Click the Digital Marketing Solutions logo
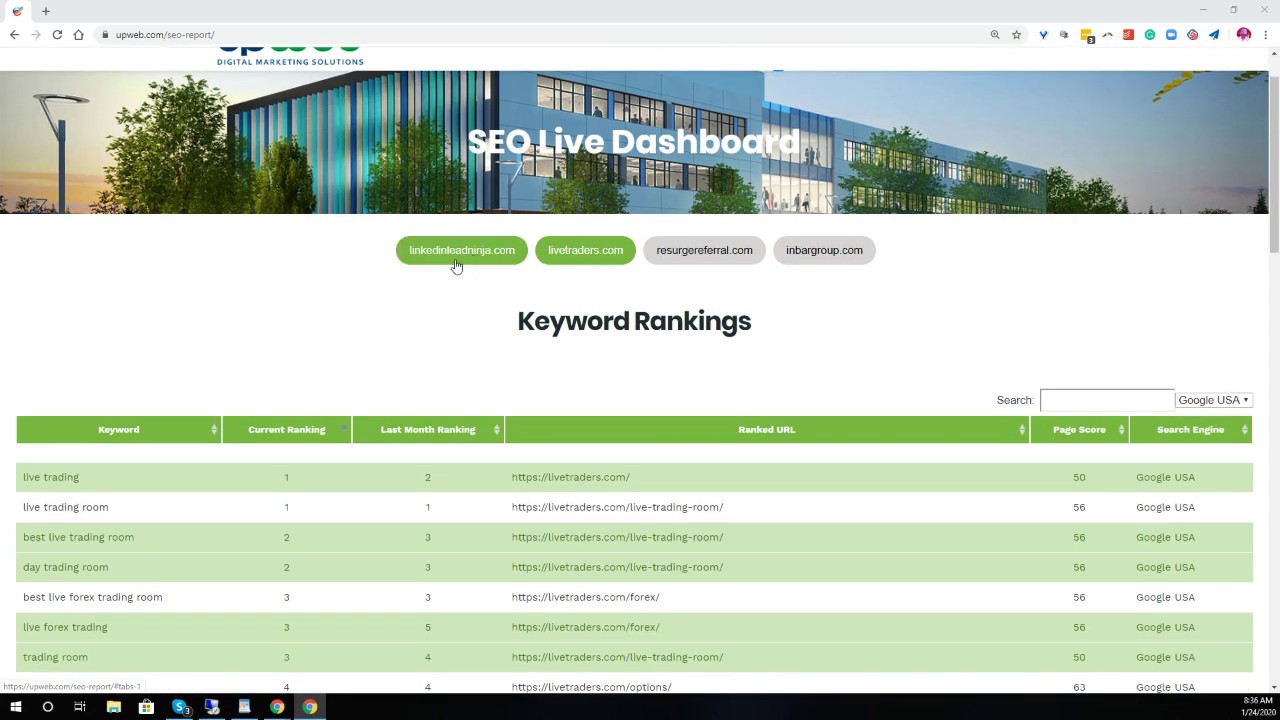 tap(290, 56)
